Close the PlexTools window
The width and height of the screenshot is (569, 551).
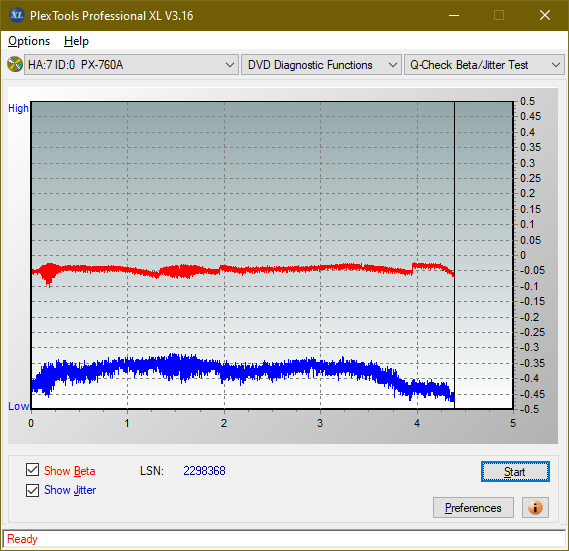(545, 15)
